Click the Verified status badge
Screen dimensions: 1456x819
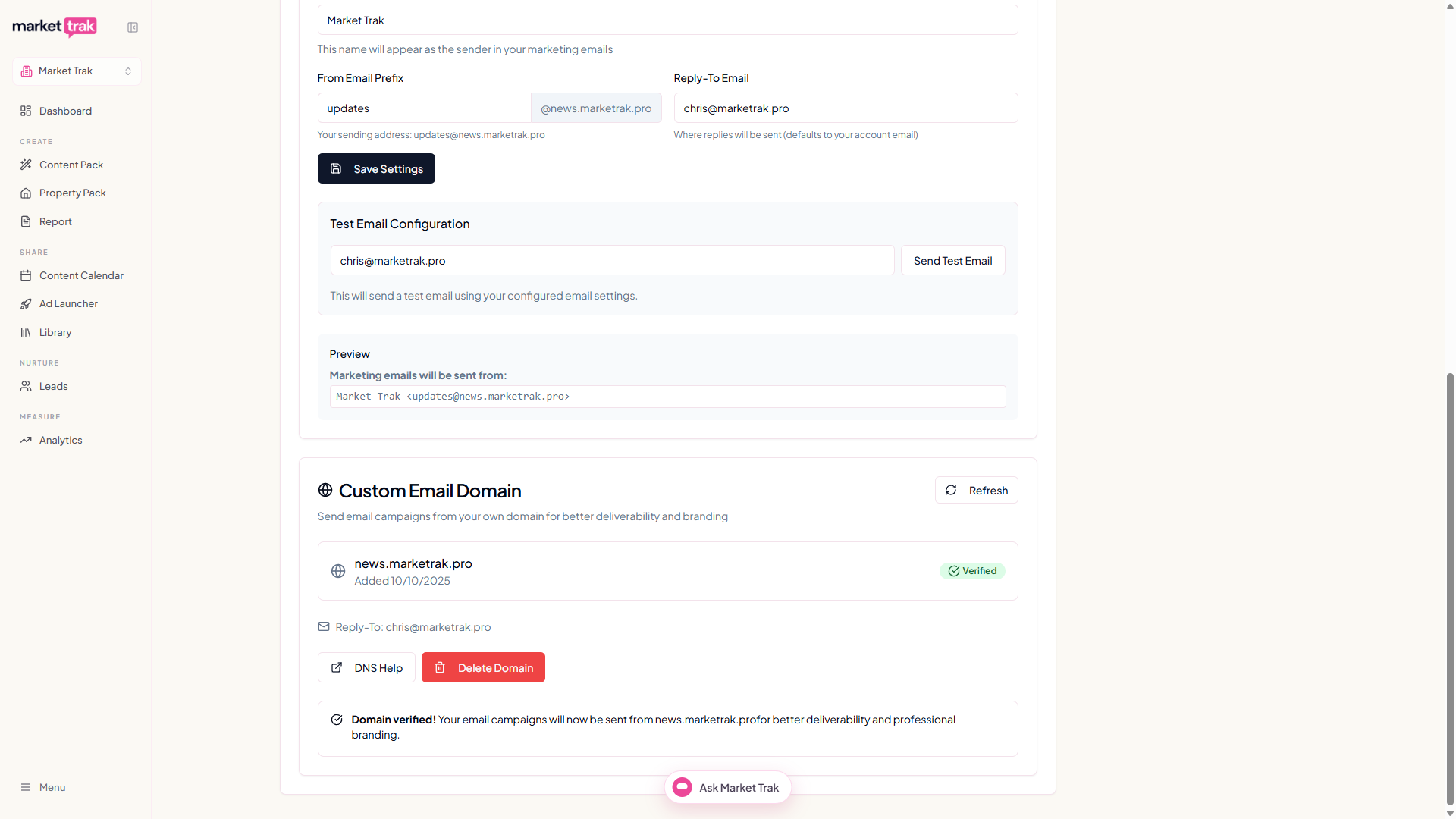[972, 571]
